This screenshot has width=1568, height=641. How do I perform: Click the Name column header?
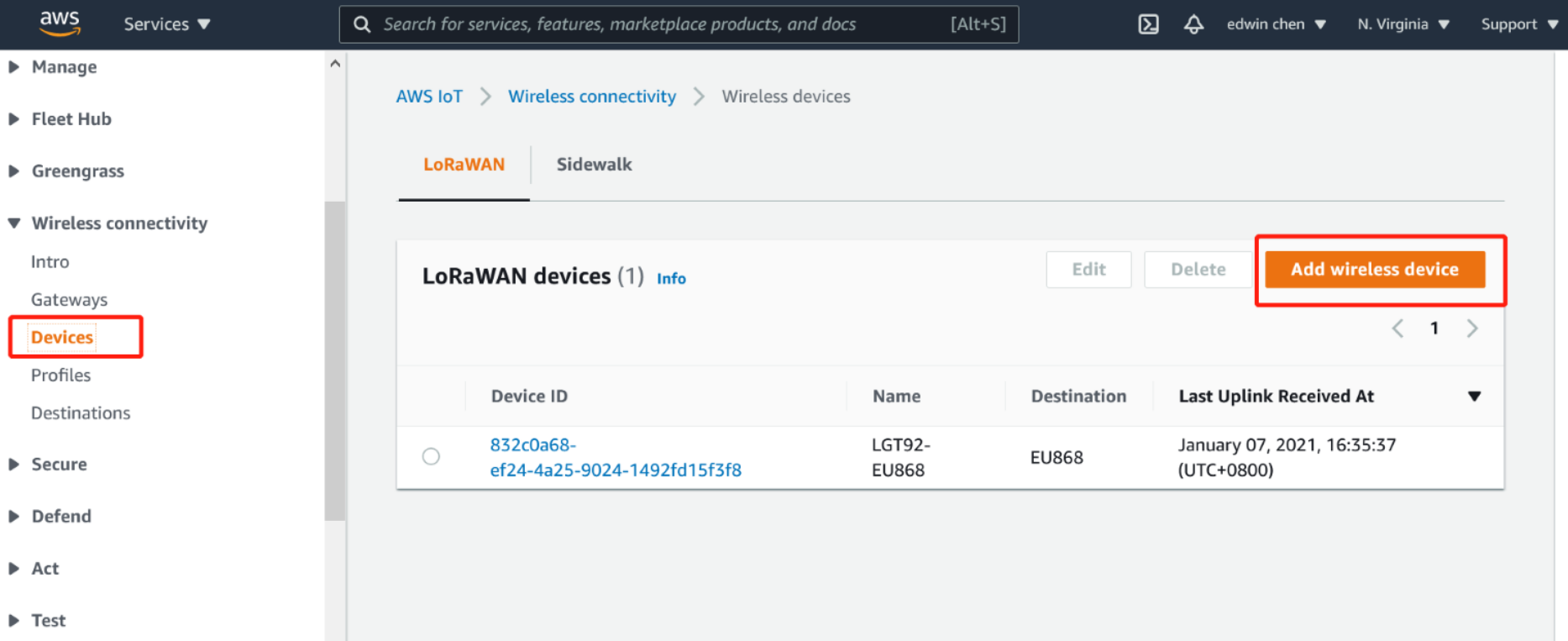click(896, 397)
